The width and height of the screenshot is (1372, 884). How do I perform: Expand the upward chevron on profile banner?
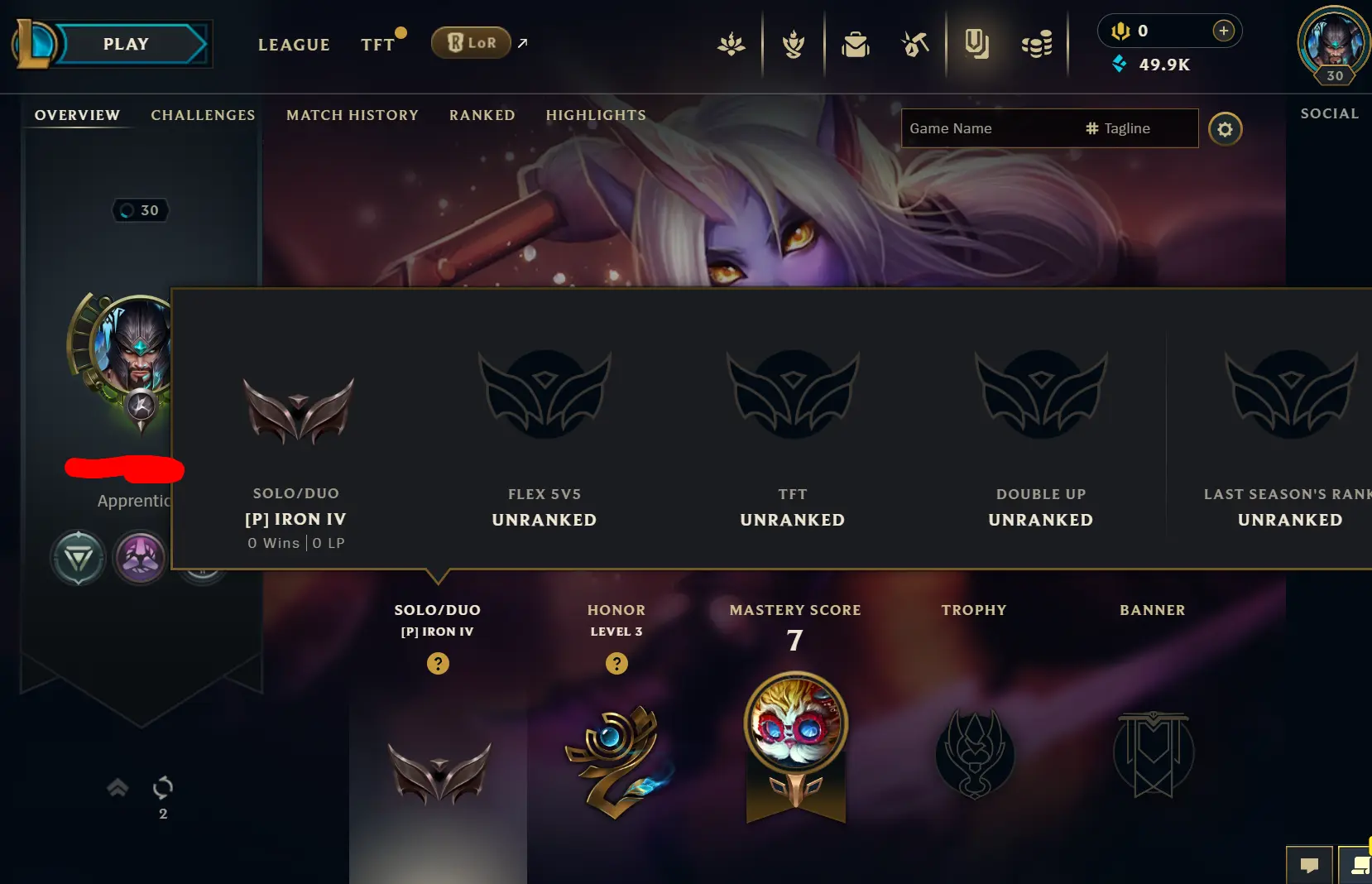[118, 787]
